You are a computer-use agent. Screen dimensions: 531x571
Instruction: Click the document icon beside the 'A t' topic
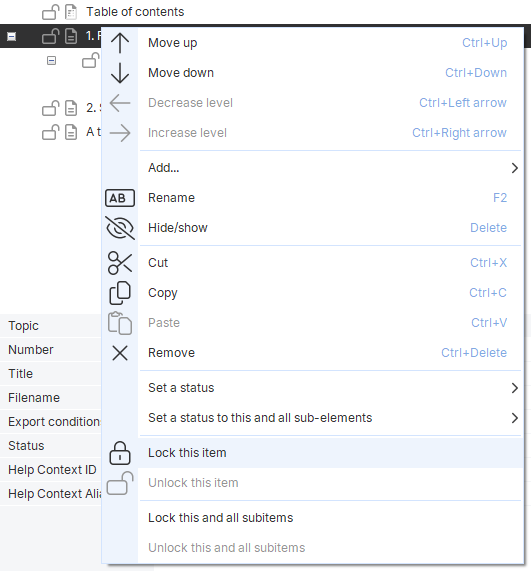(x=71, y=132)
